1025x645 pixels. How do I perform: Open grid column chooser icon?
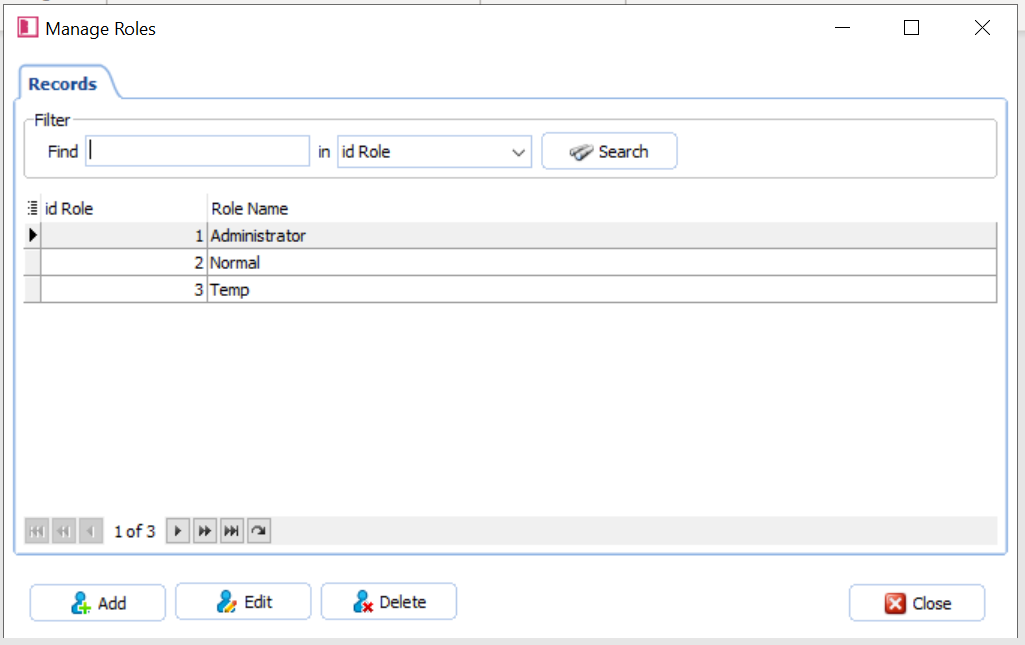click(32, 208)
